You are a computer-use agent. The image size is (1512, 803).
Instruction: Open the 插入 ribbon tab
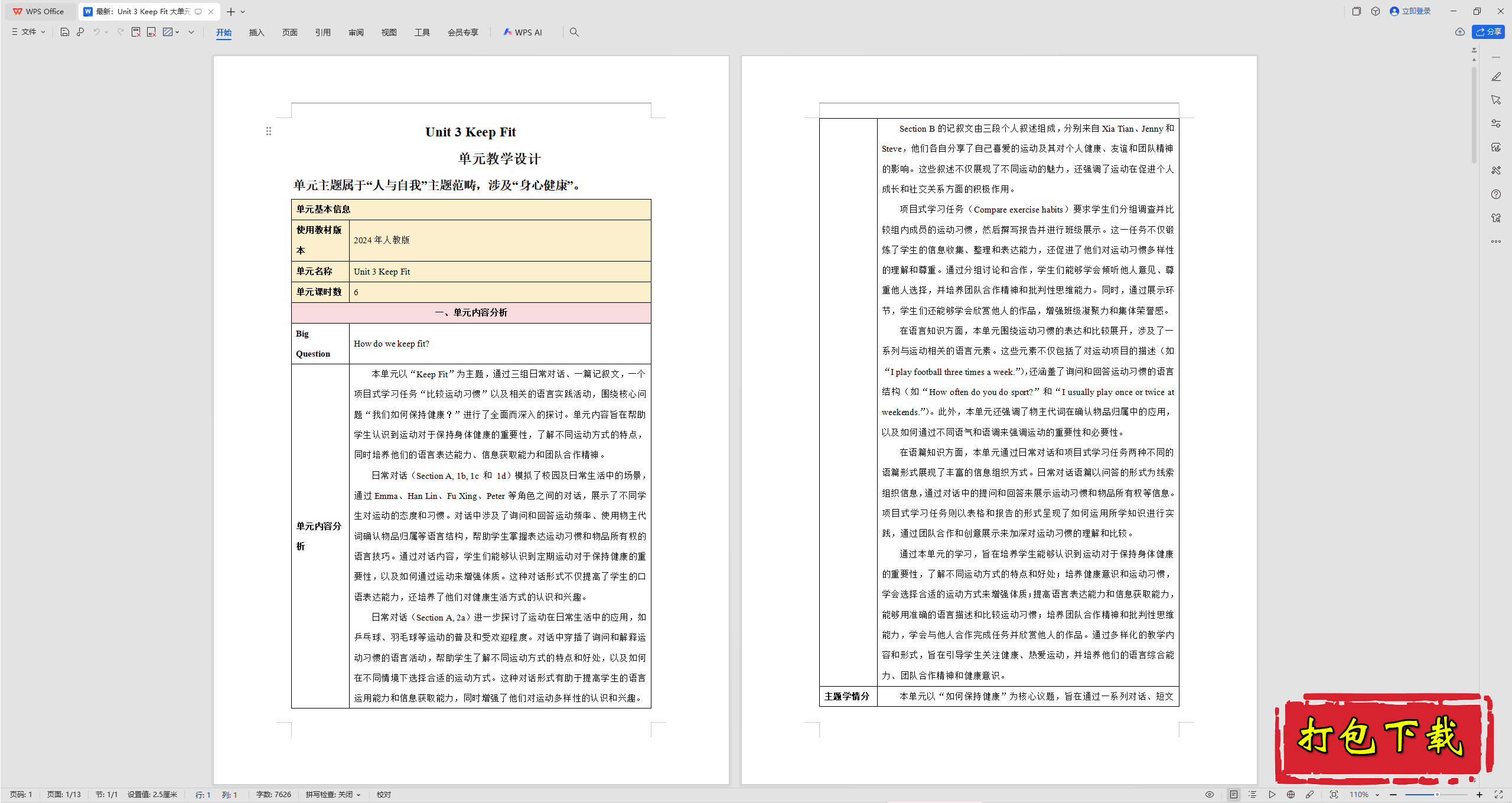pos(256,32)
